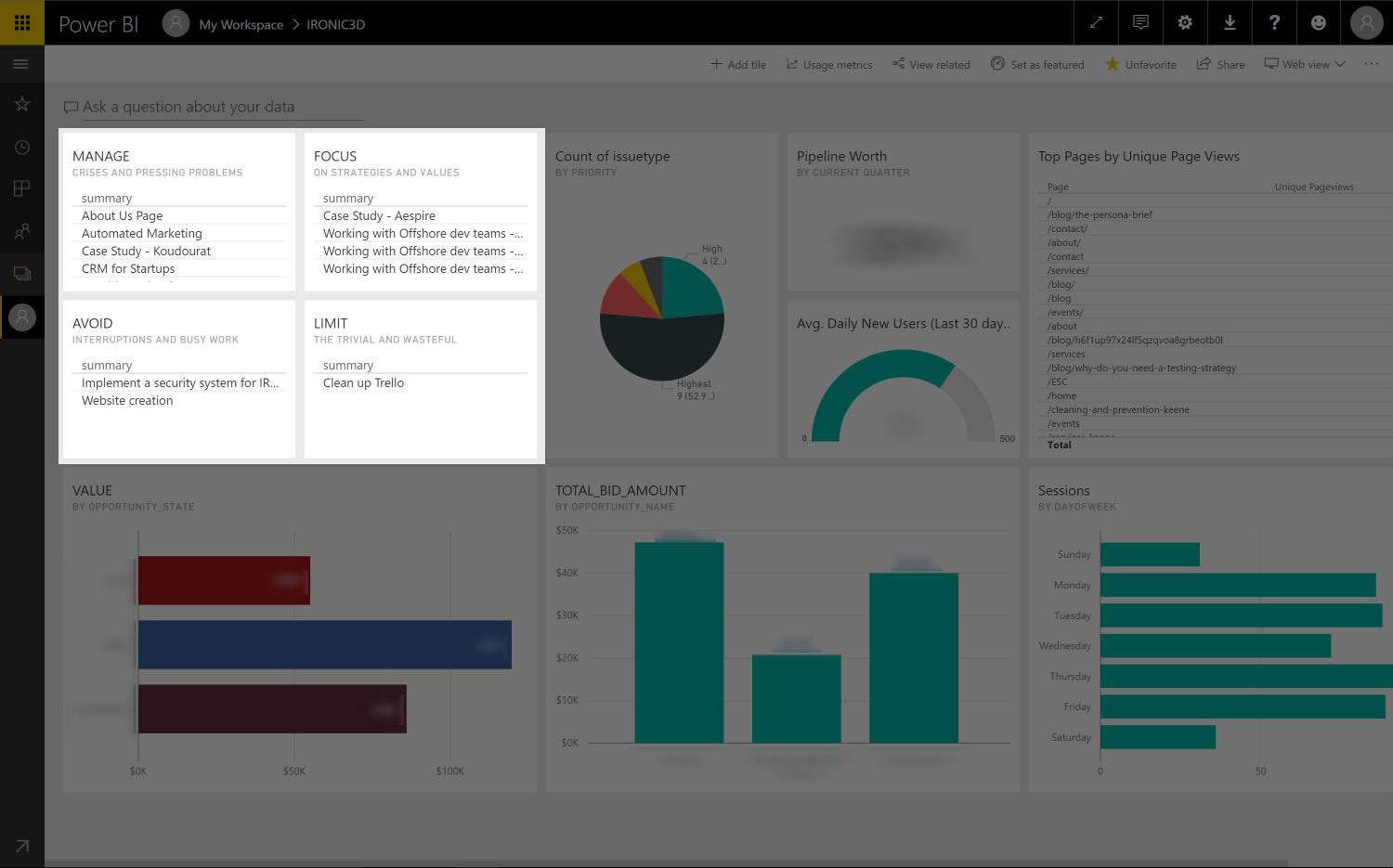Select CRM for Startups row
1393x868 pixels.
click(x=179, y=268)
